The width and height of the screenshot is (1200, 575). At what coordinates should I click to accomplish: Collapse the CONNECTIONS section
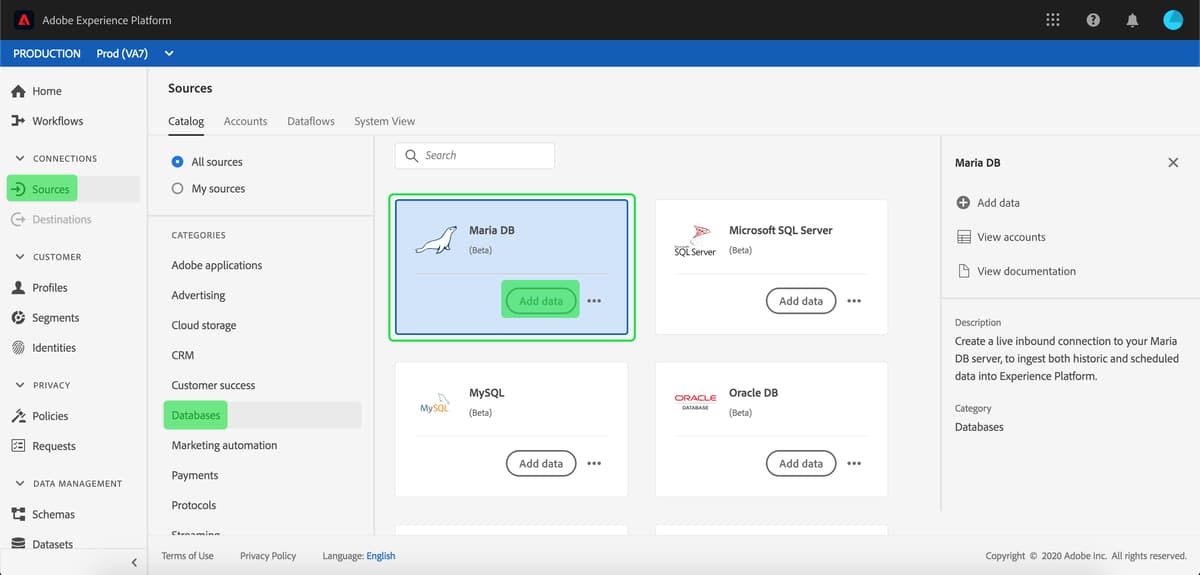(x=20, y=159)
